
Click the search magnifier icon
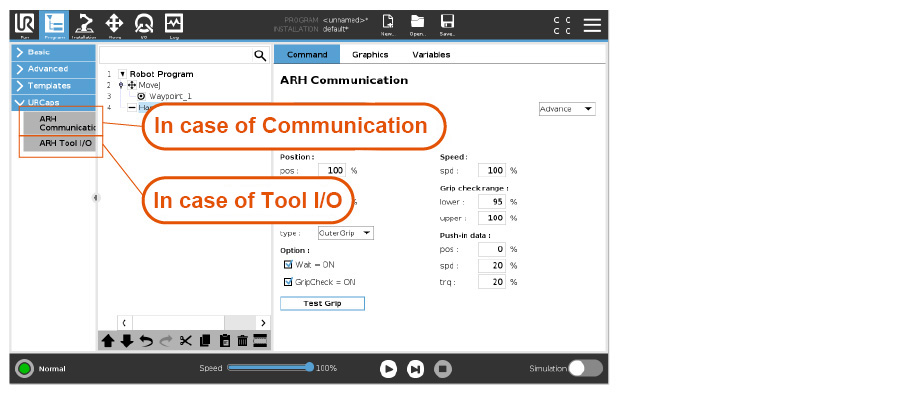click(260, 55)
